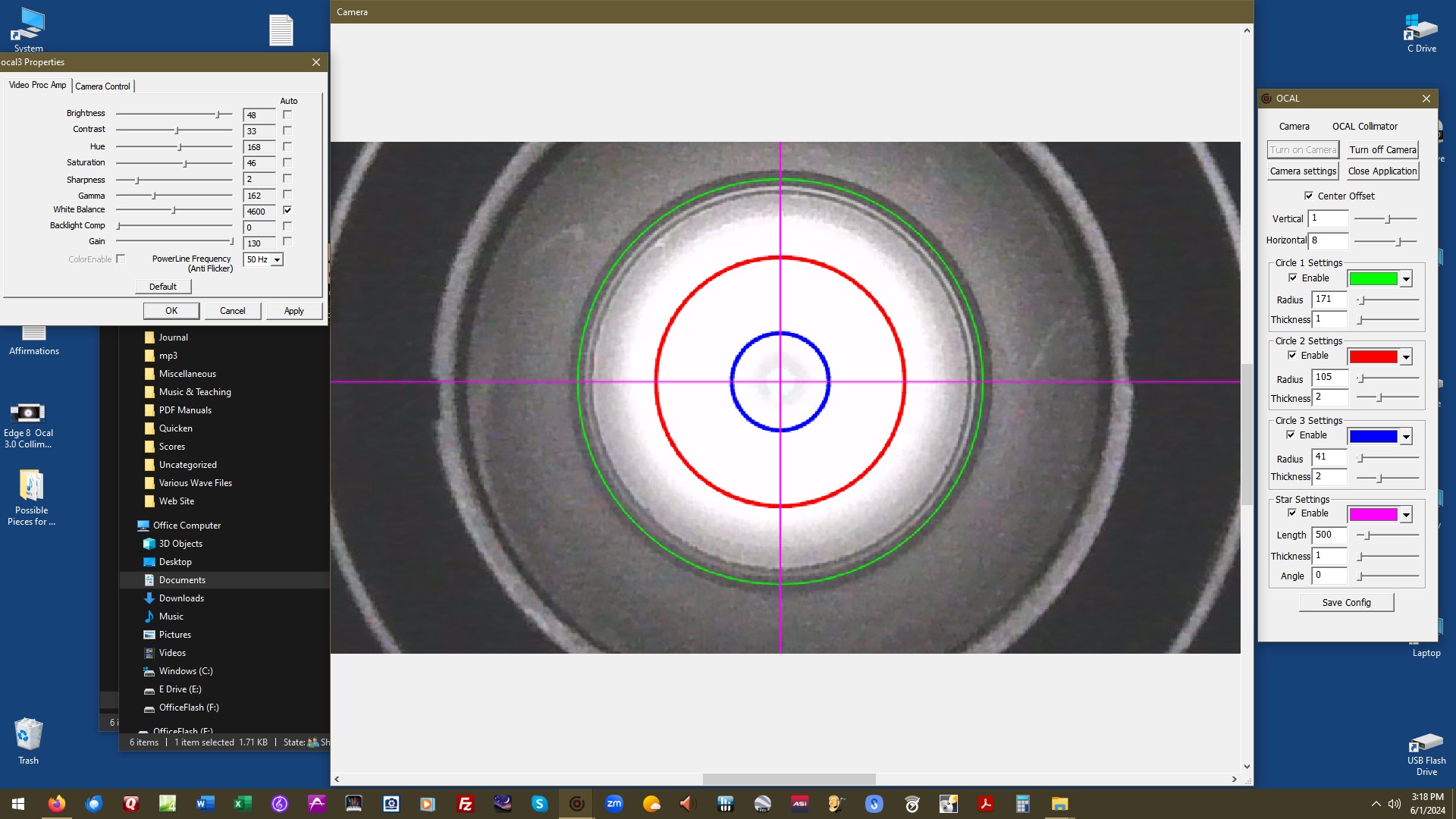Launch Firefox from the taskbar
The width and height of the screenshot is (1456, 819).
click(x=56, y=804)
